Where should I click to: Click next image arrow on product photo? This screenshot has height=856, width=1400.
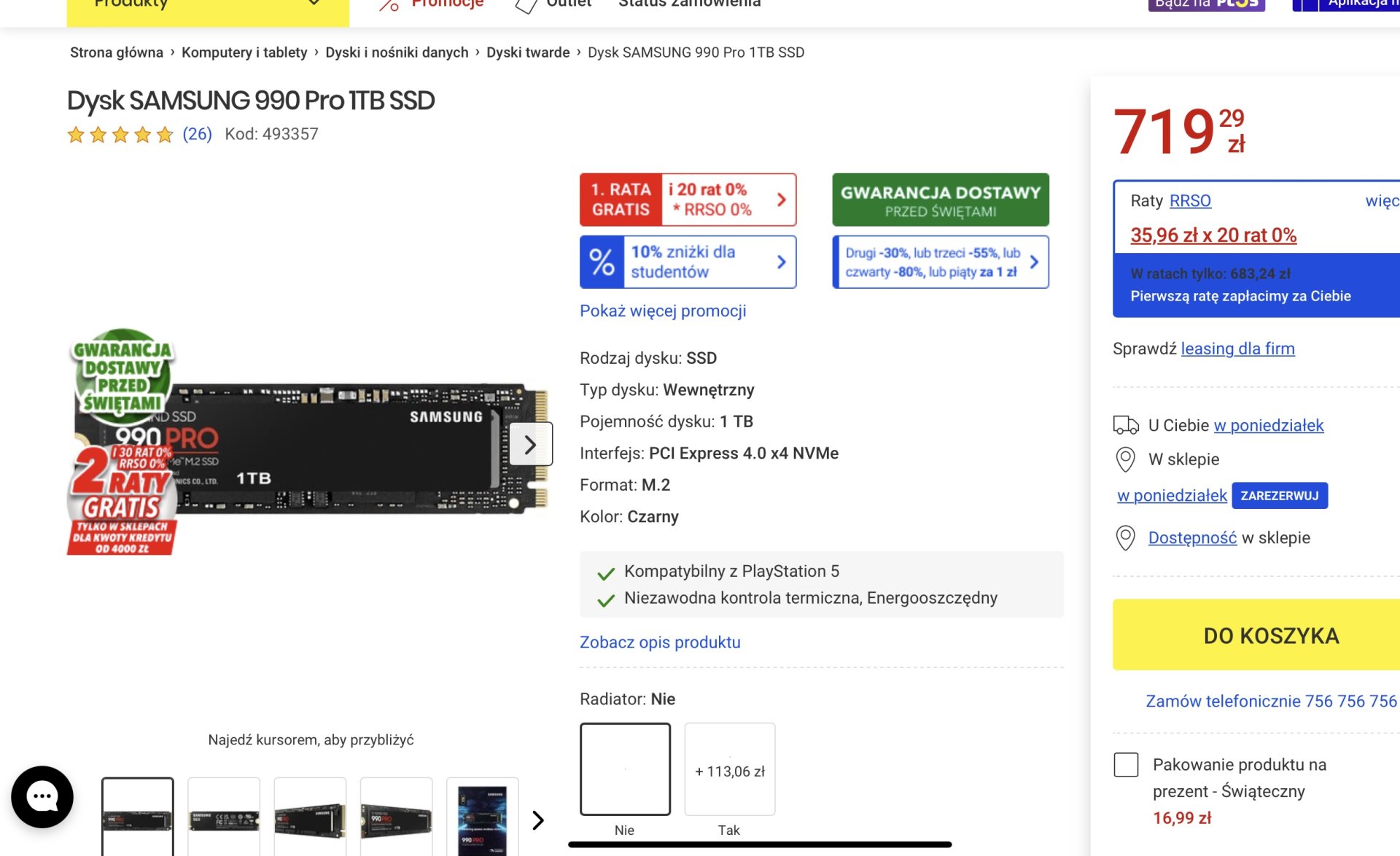coord(530,444)
